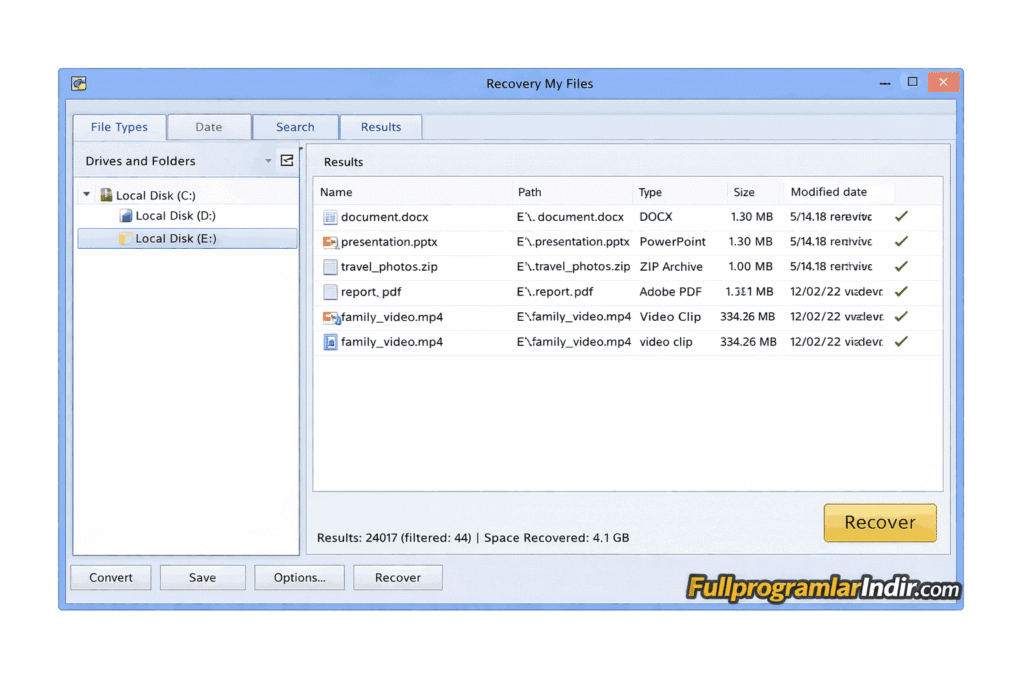Select the family_video.mp4 video clip icon
The width and height of the screenshot is (1024, 683).
330,341
